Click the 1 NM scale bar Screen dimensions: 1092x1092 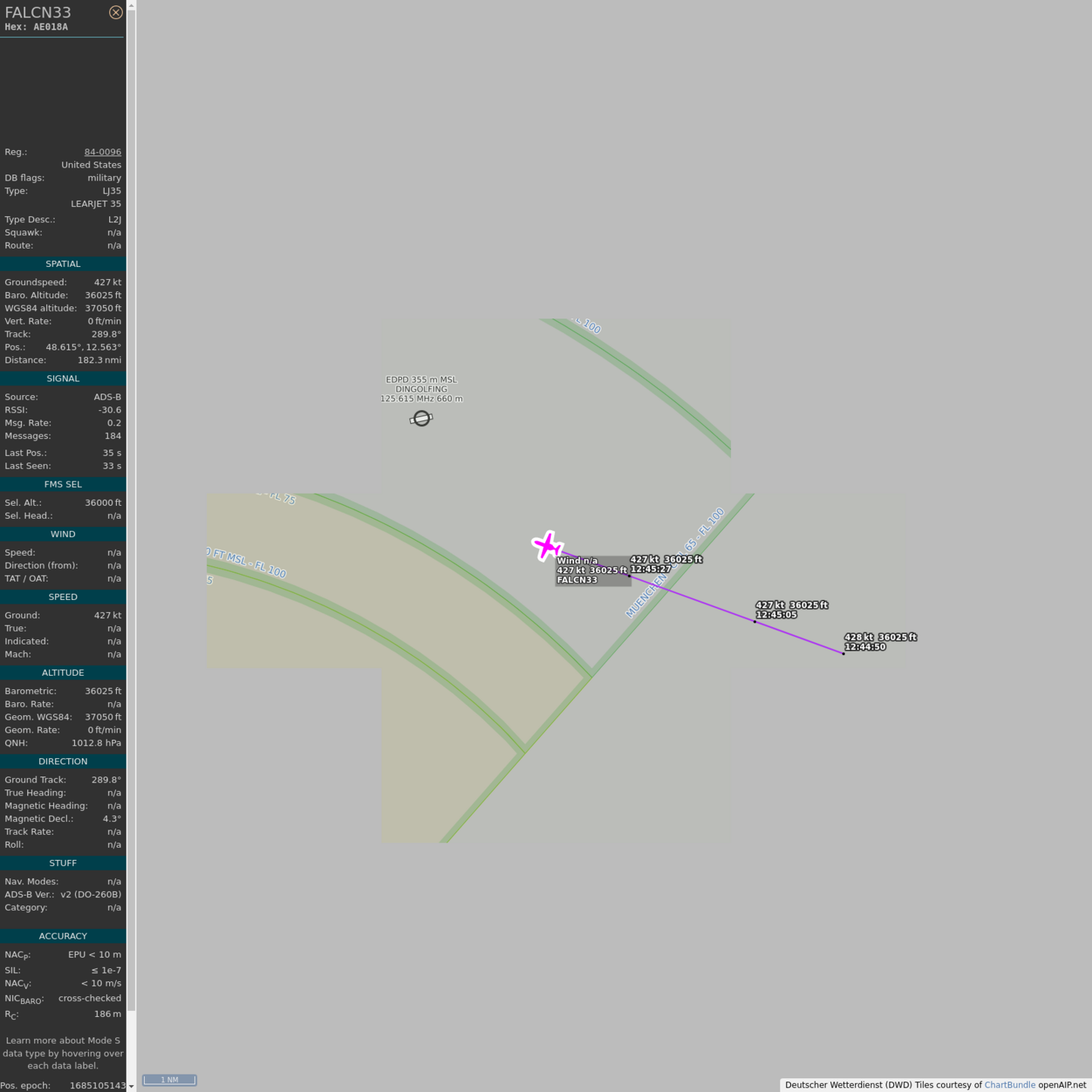click(x=169, y=1080)
